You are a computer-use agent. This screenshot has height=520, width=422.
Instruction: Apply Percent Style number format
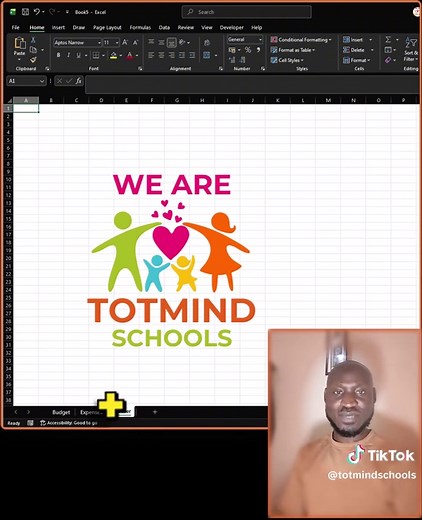pos(248,50)
